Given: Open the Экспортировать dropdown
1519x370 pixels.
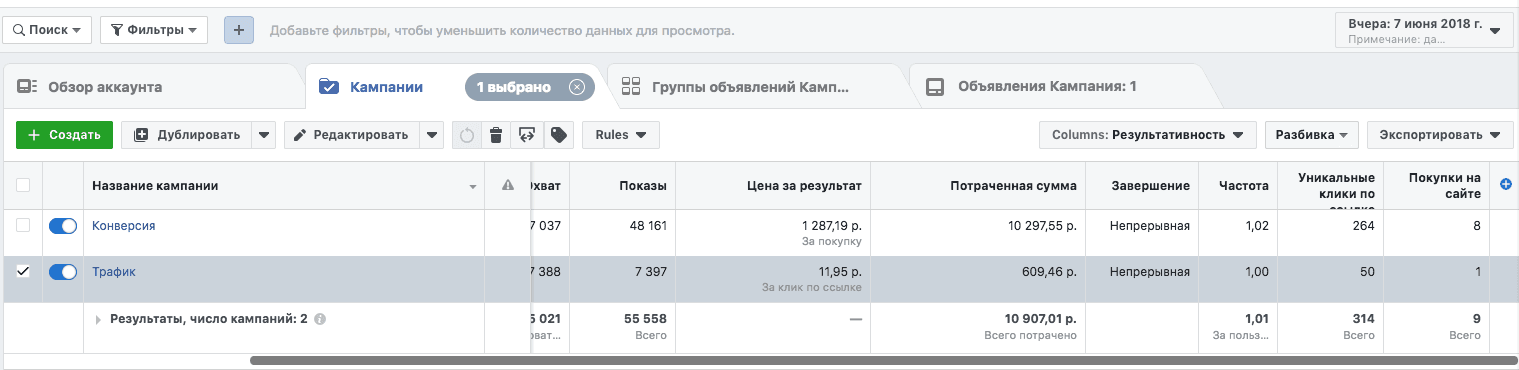Looking at the screenshot, I should coord(1439,135).
